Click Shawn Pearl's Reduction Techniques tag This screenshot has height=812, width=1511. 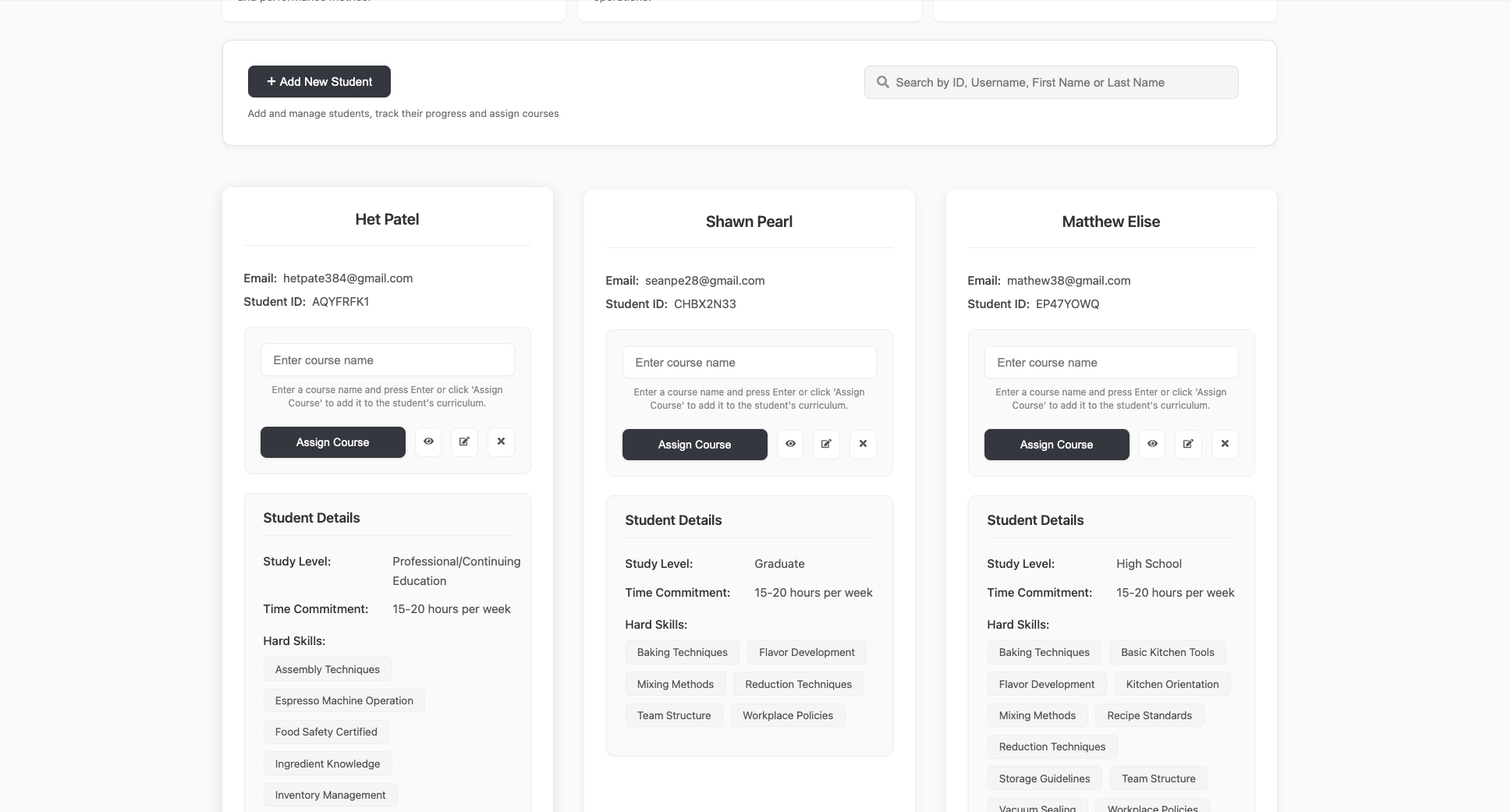pyautogui.click(x=799, y=684)
